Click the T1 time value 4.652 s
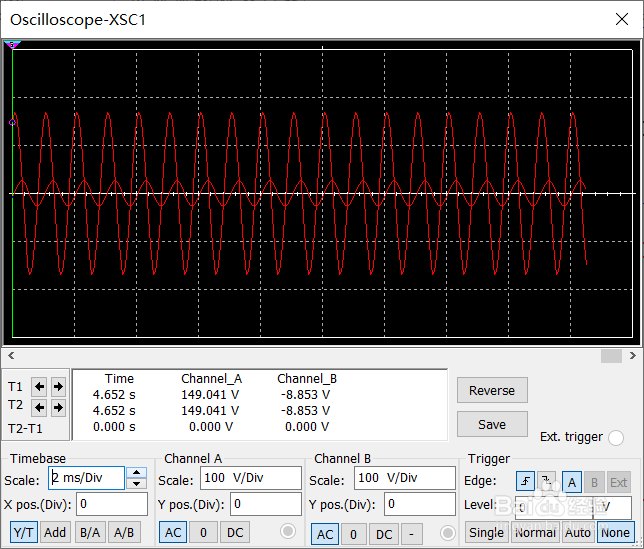 click(x=114, y=395)
